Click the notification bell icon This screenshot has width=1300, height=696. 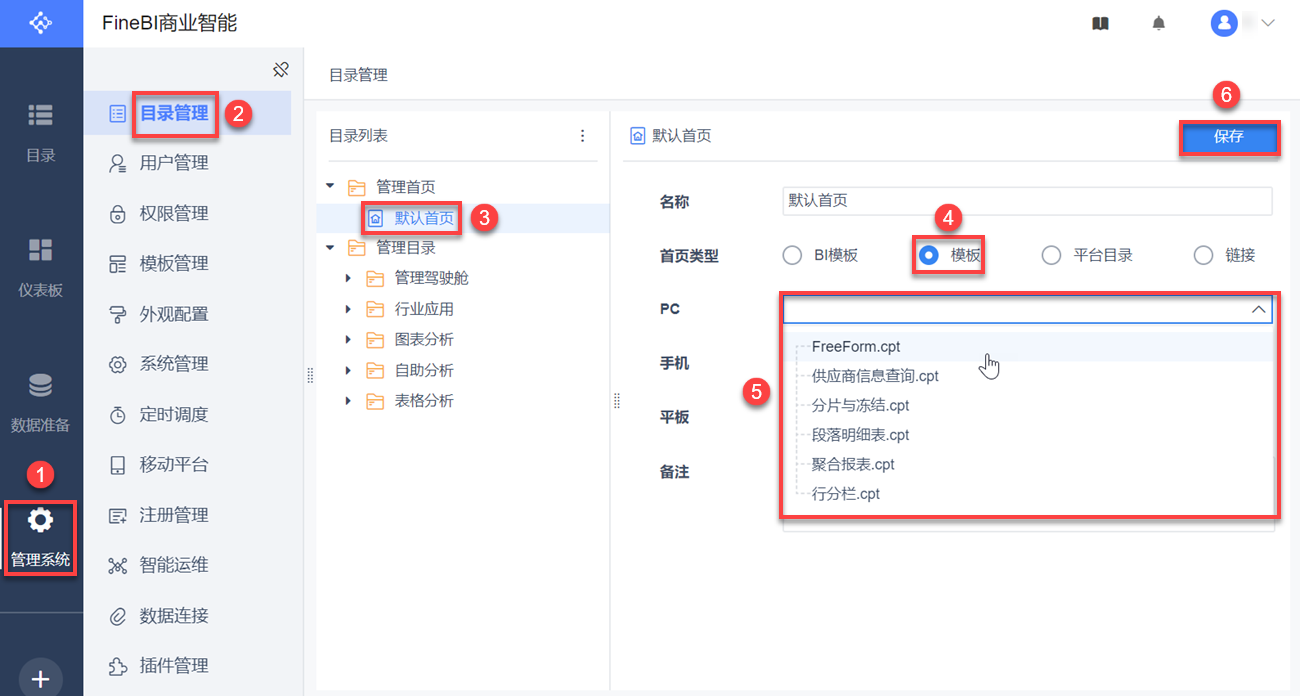pyautogui.click(x=1159, y=23)
